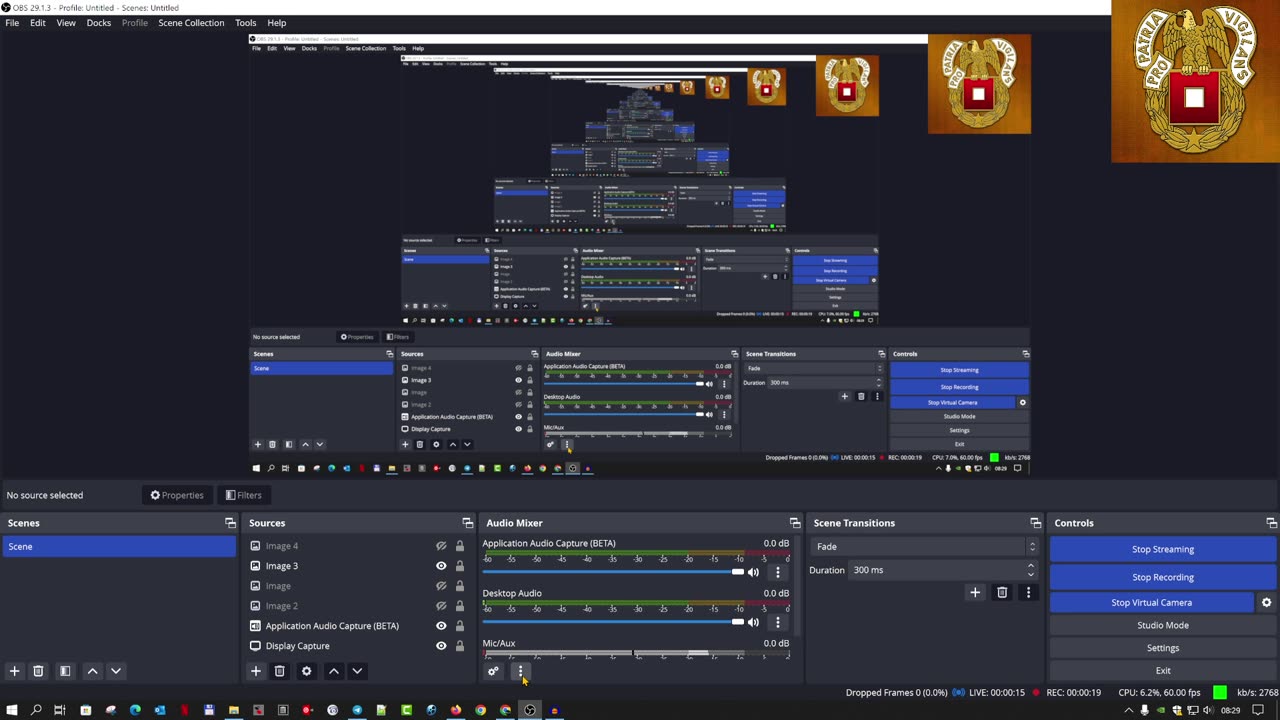This screenshot has width=1280, height=720.
Task: Open the Edit menu
Action: click(37, 23)
